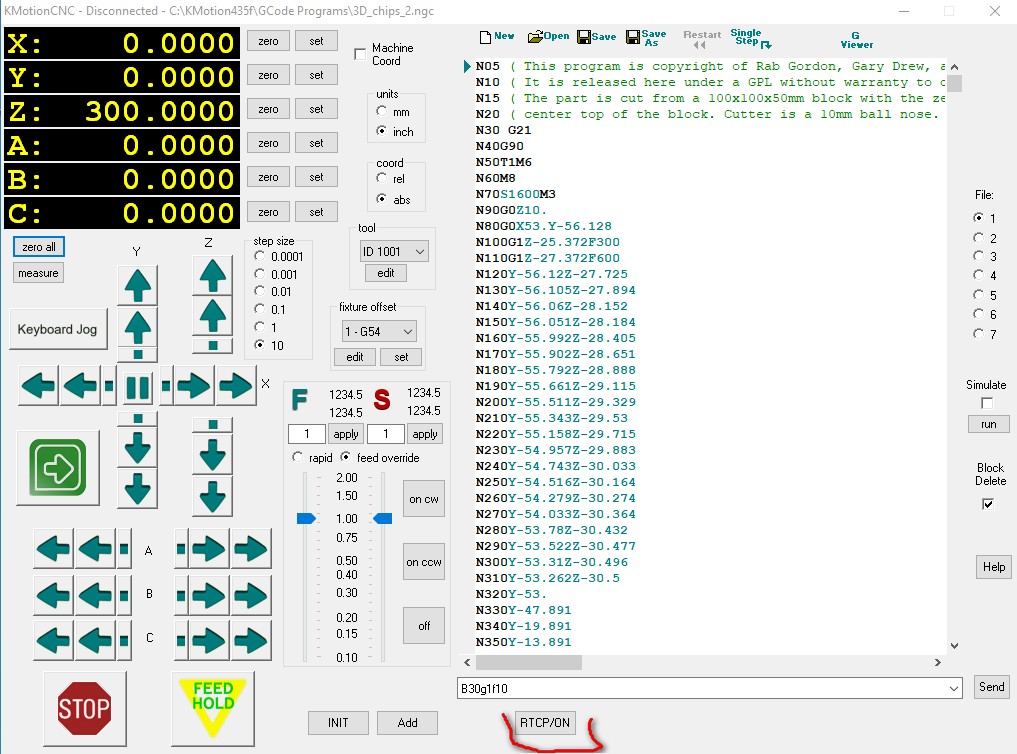Open the G Viewer

click(x=856, y=39)
